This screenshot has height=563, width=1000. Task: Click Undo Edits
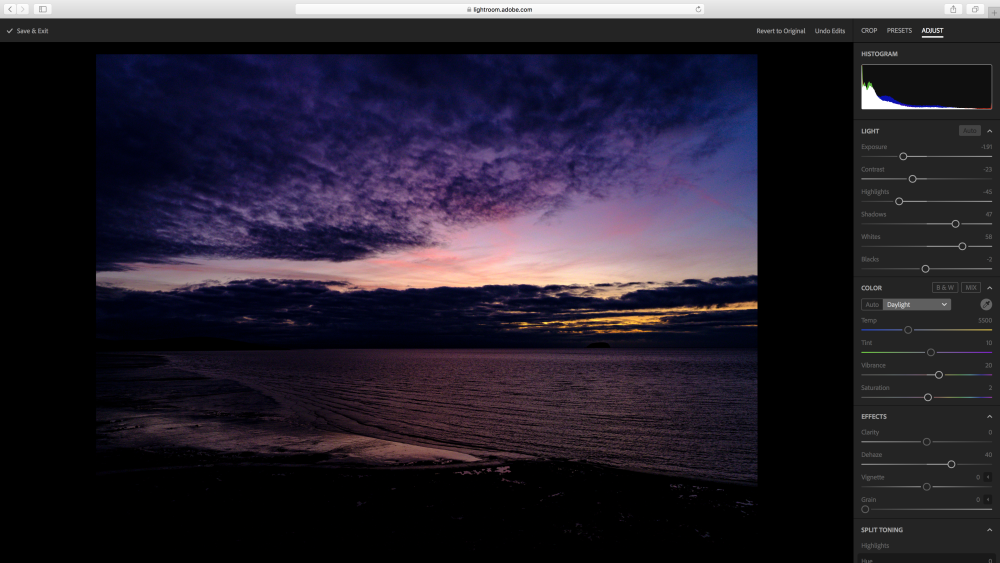pyautogui.click(x=830, y=31)
